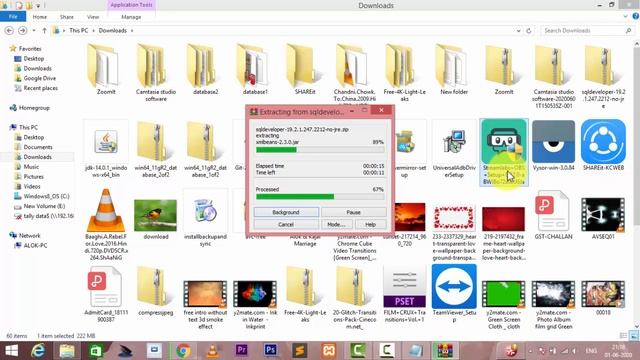The image size is (640, 360).
Task: Switch to the Home ribbon tab
Action: (40, 17)
